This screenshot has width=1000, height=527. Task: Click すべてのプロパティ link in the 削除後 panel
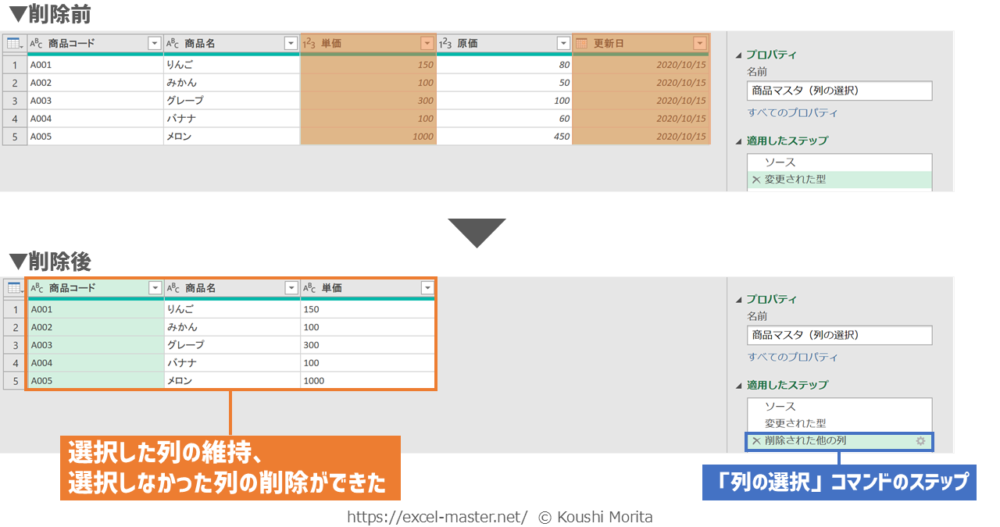pos(792,357)
